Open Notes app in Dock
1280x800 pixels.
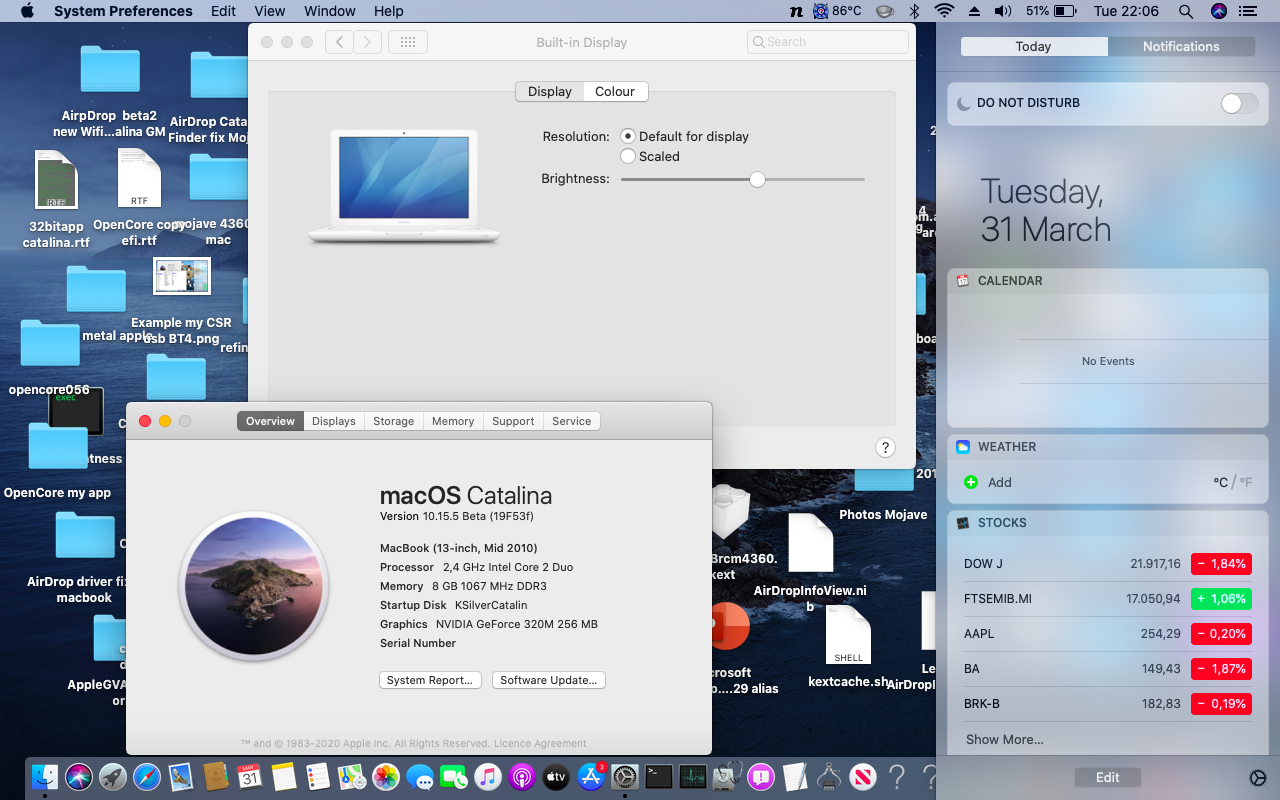284,776
